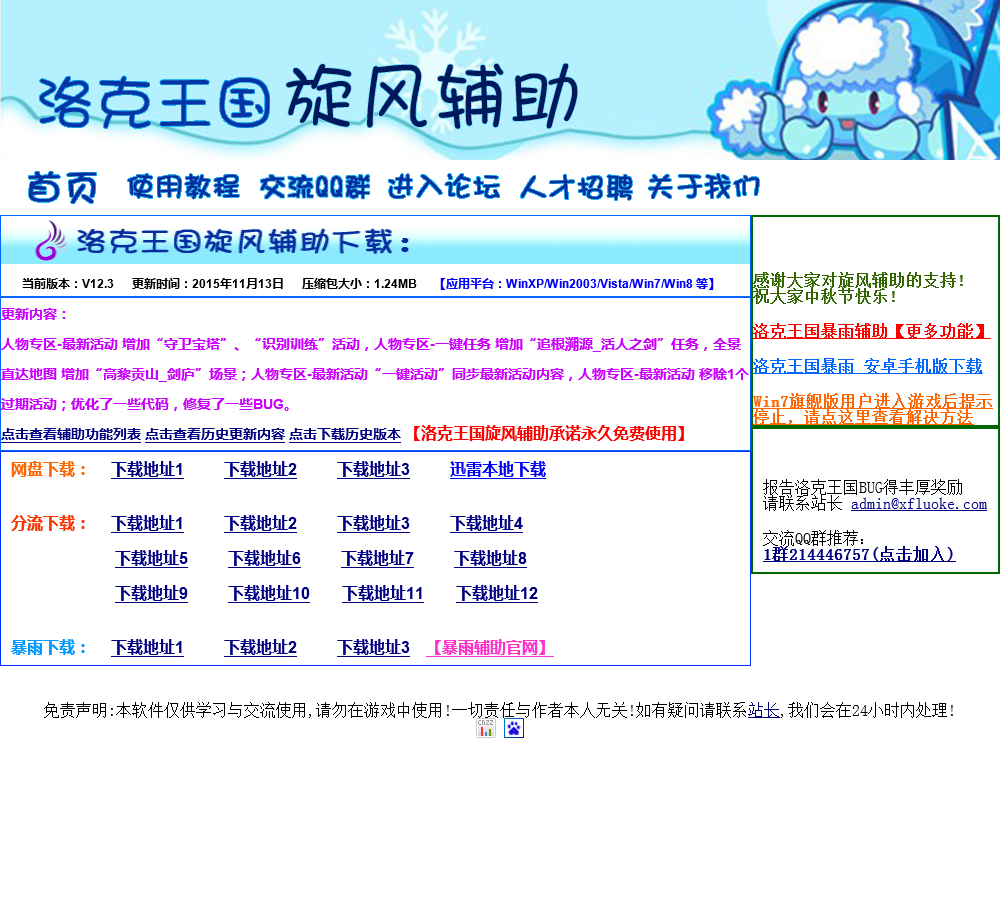Click 下载地址9 link
This screenshot has height=909, width=1000.
click(x=152, y=594)
